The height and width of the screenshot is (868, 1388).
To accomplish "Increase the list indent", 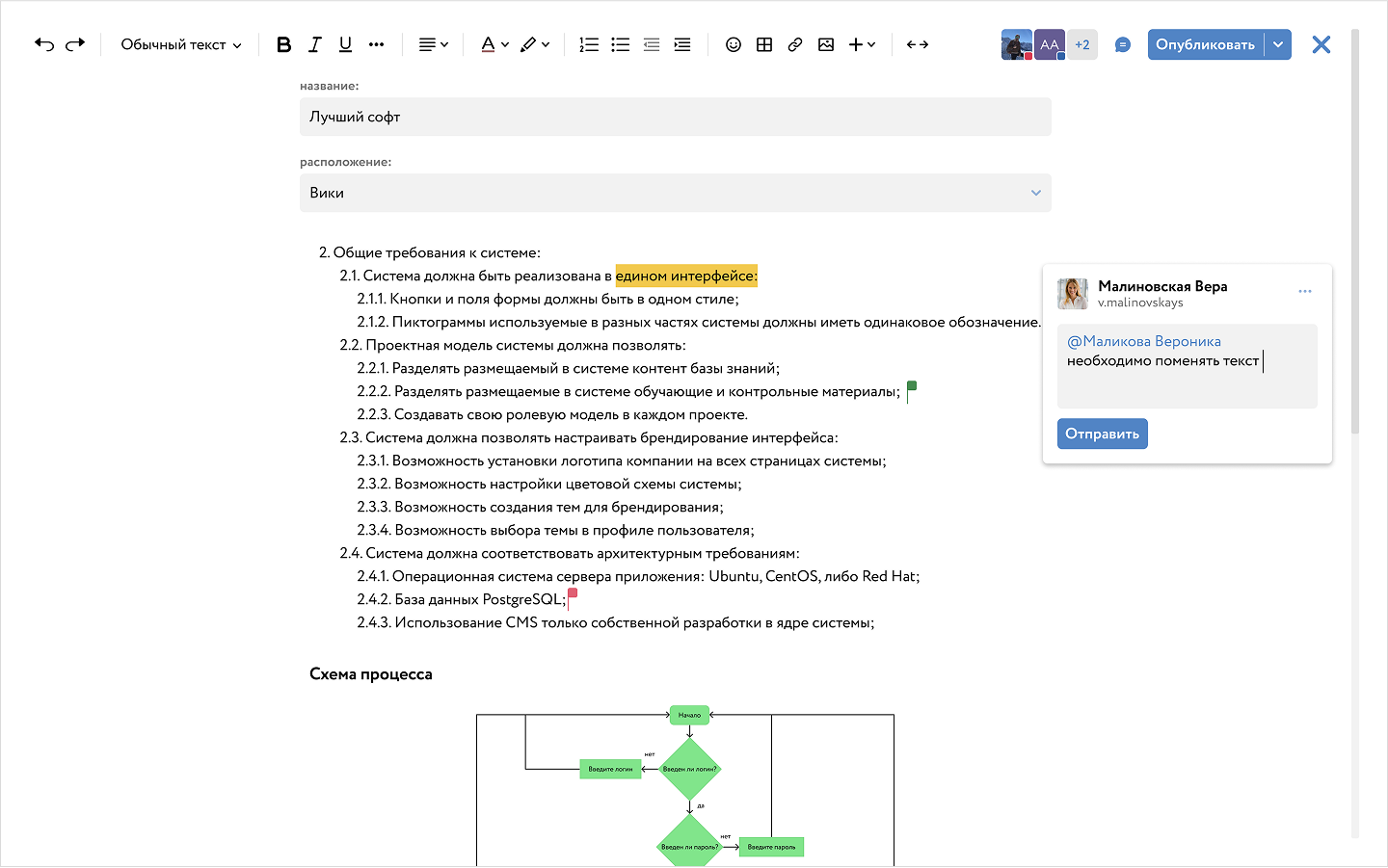I will click(682, 44).
